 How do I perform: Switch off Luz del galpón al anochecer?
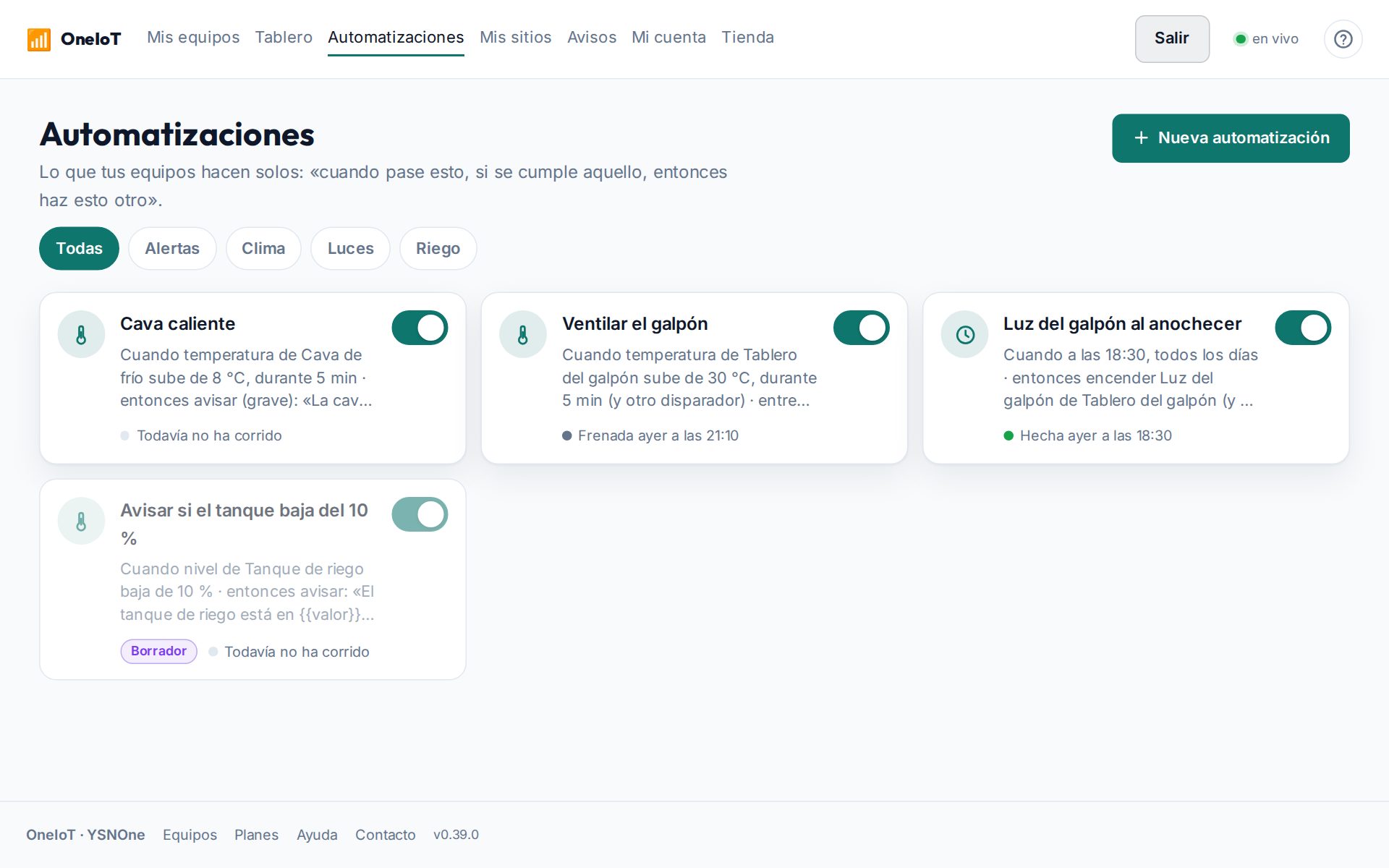click(x=1303, y=328)
